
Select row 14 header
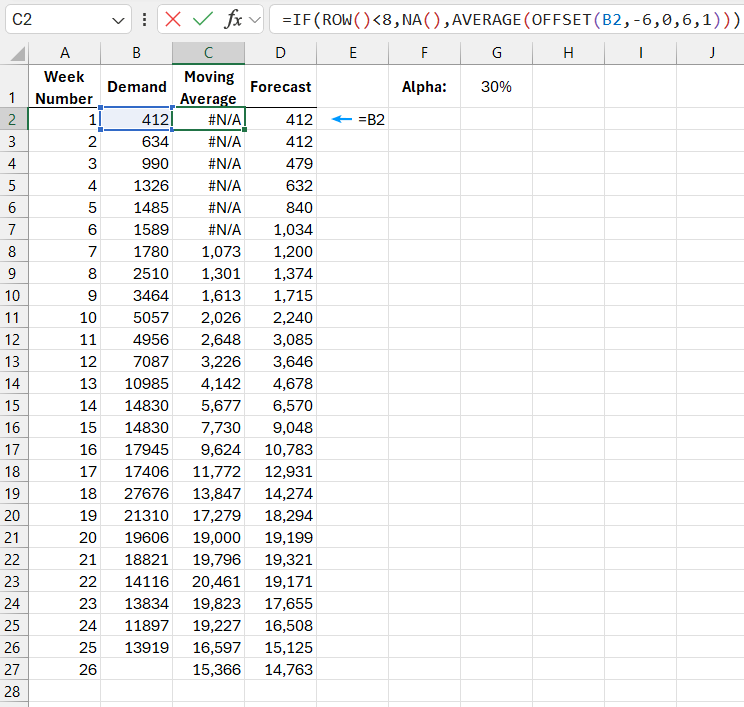[13, 383]
